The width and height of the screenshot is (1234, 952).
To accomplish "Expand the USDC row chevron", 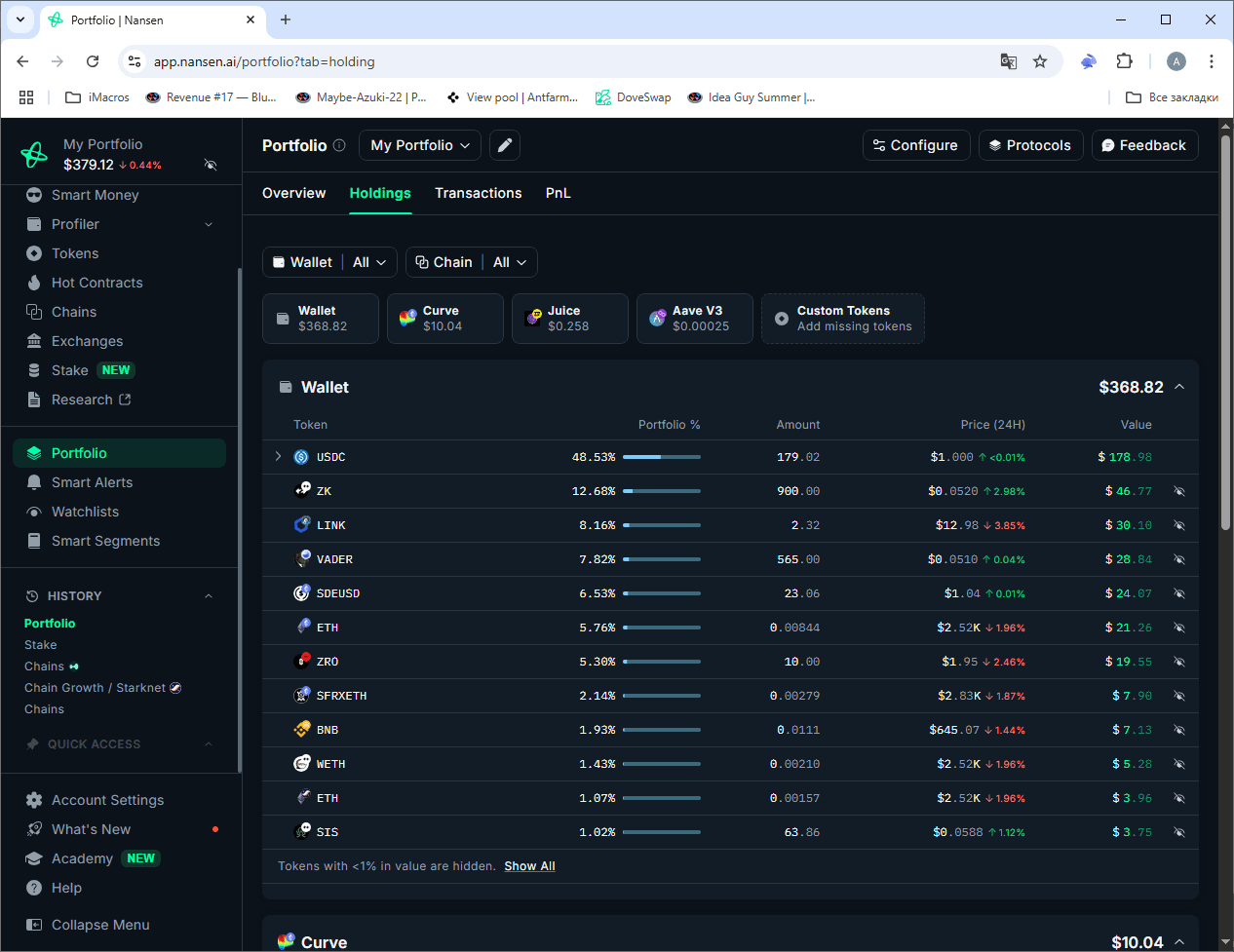I will pos(278,456).
